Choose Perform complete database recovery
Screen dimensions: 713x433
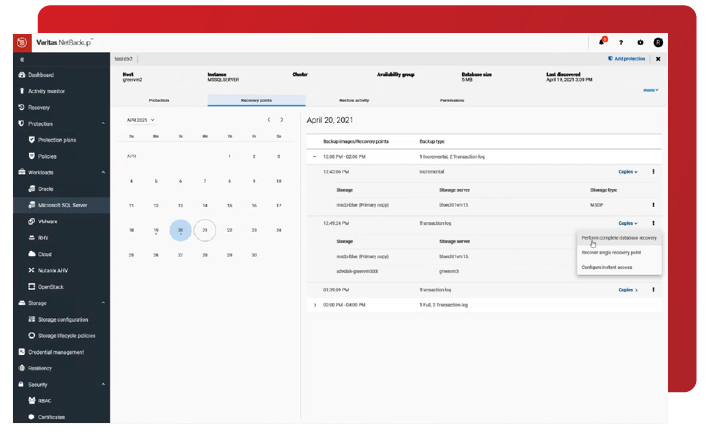[619, 238]
